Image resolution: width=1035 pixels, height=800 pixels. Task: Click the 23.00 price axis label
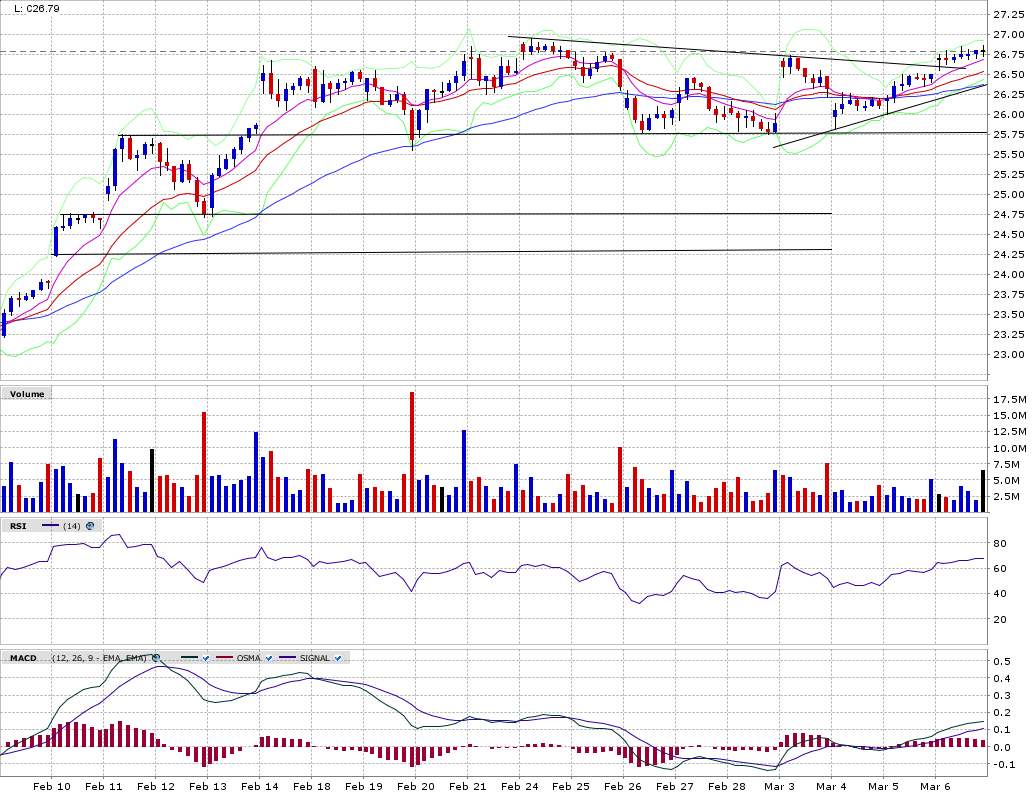1009,354
